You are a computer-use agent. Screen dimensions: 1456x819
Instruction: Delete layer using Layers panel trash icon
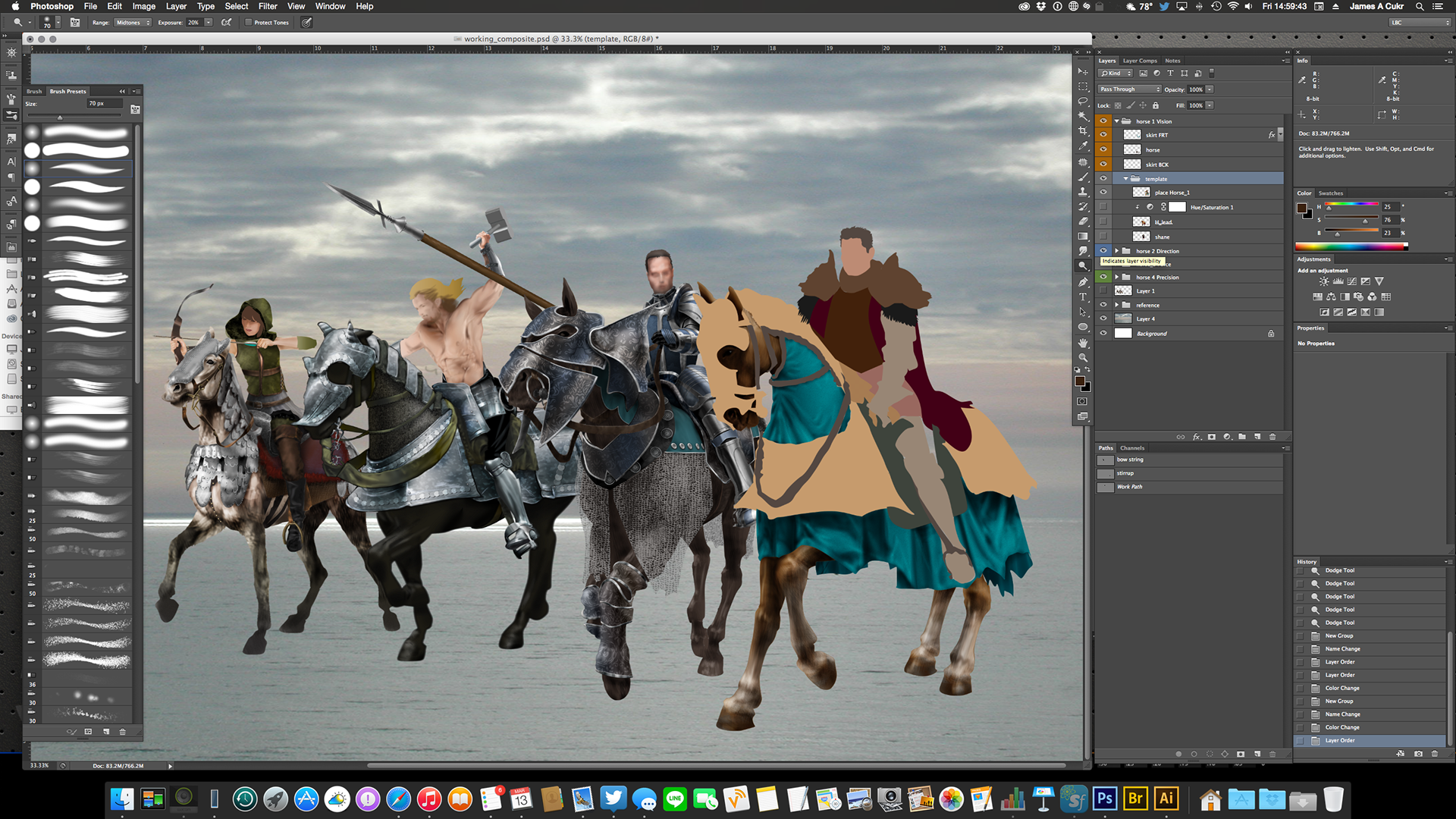(1272, 437)
